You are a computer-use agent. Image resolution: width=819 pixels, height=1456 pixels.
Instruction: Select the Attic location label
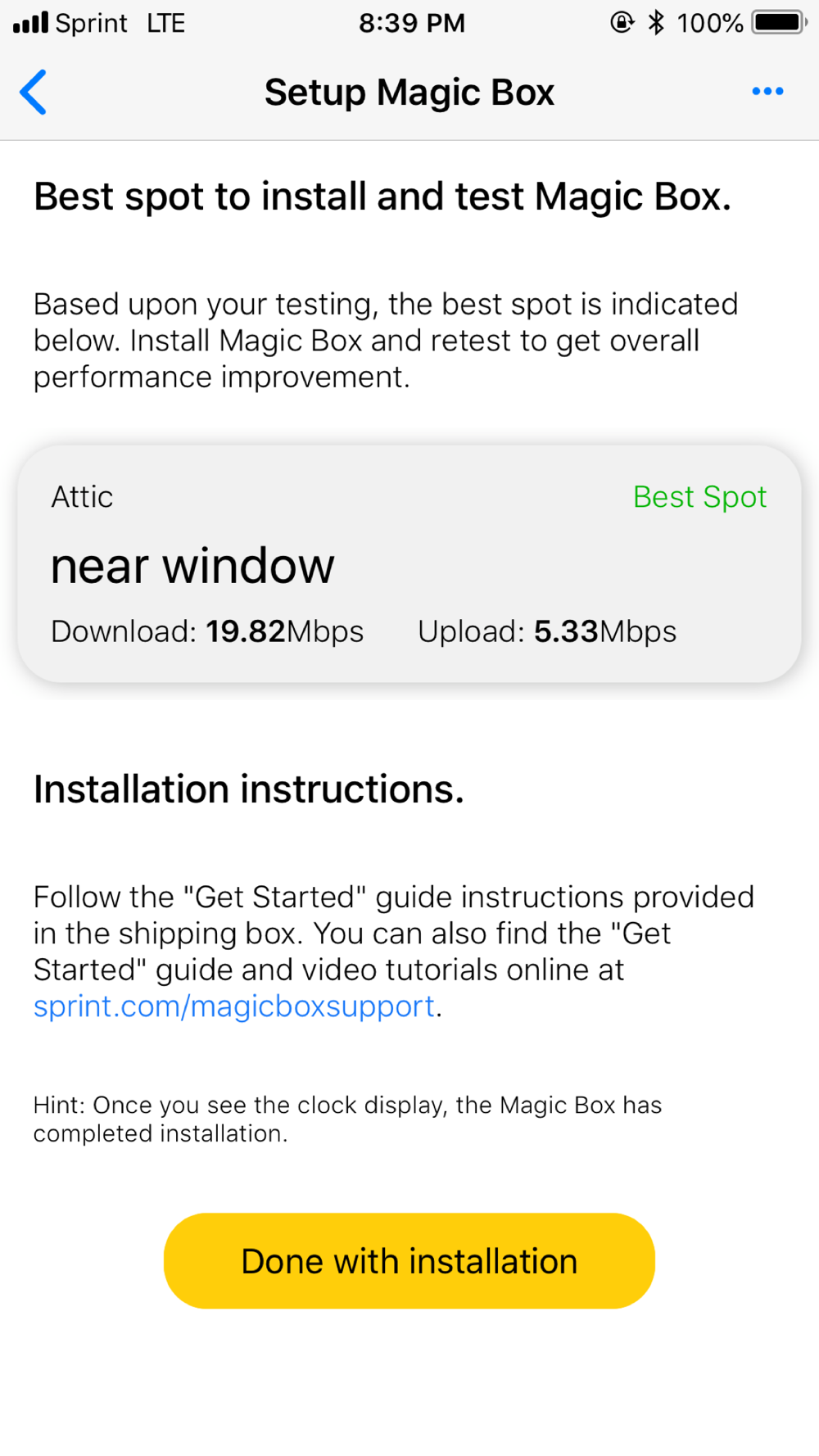[x=82, y=497]
